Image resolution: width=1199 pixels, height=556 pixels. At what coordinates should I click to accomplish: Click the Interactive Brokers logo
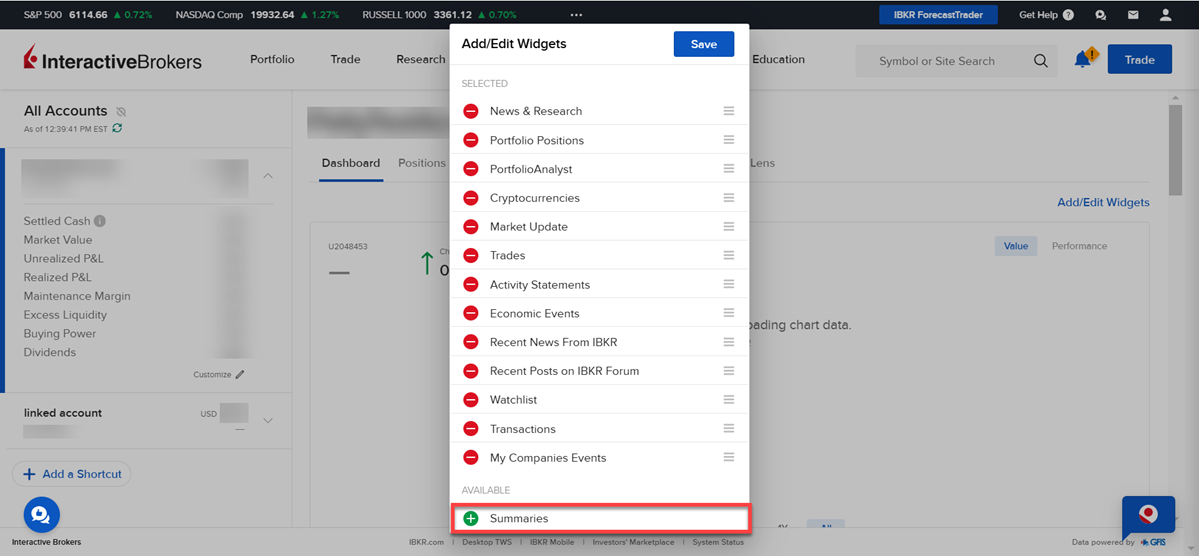(112, 59)
